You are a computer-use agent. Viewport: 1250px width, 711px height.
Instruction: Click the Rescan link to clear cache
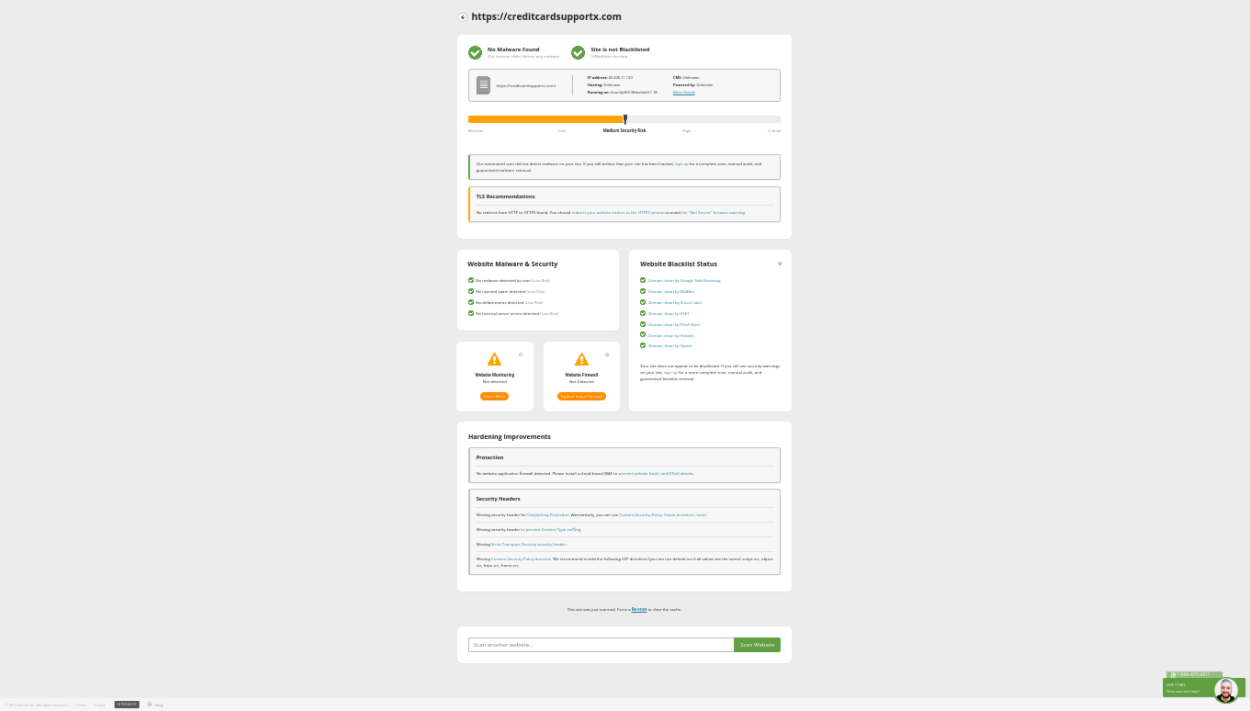639,609
